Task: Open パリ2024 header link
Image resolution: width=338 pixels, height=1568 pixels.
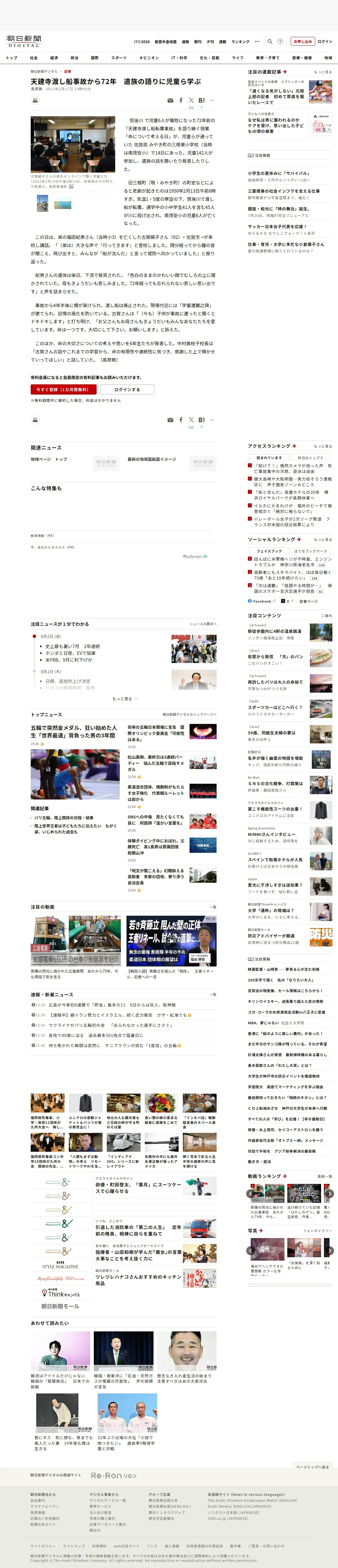Action: [x=142, y=42]
